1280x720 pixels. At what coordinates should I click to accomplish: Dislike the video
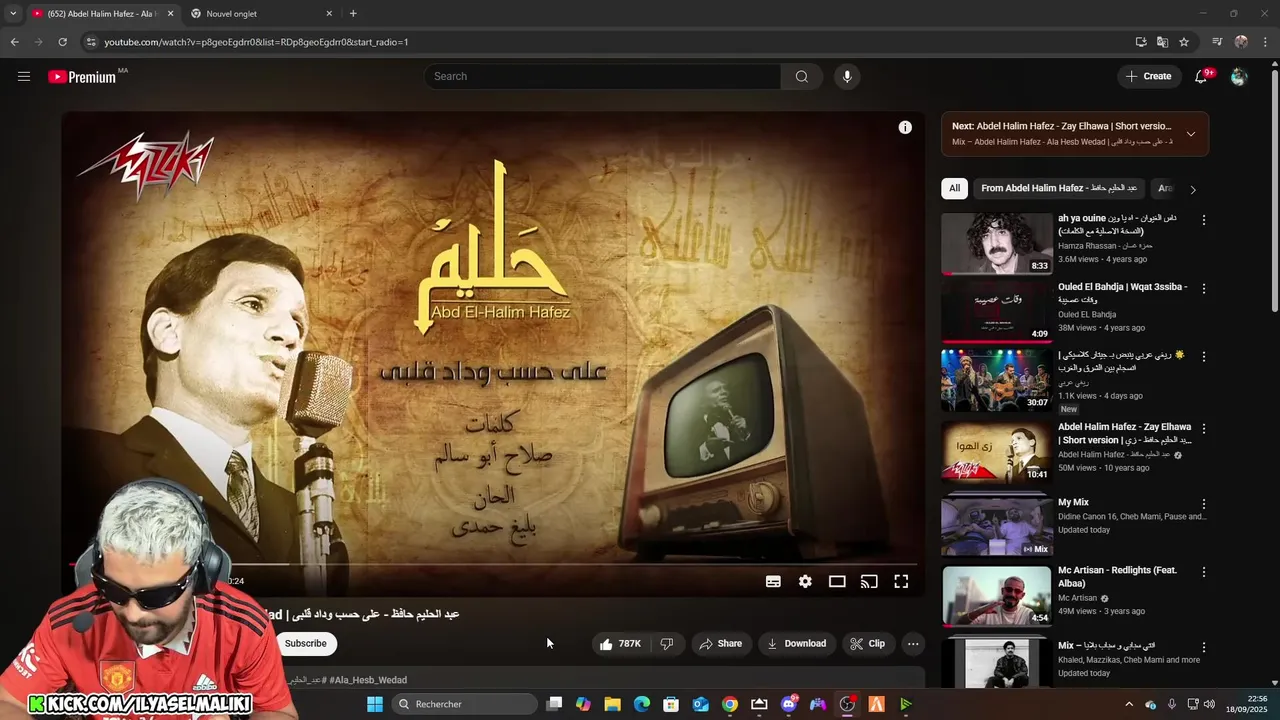[x=667, y=644]
